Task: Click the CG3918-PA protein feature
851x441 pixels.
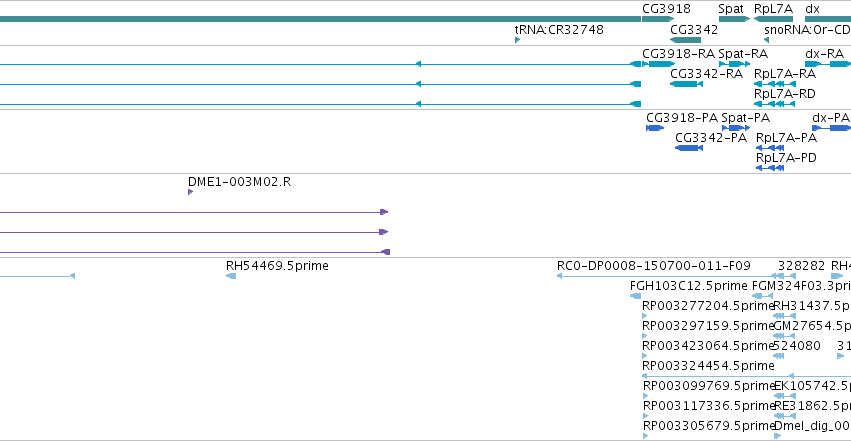Action: (x=655, y=128)
